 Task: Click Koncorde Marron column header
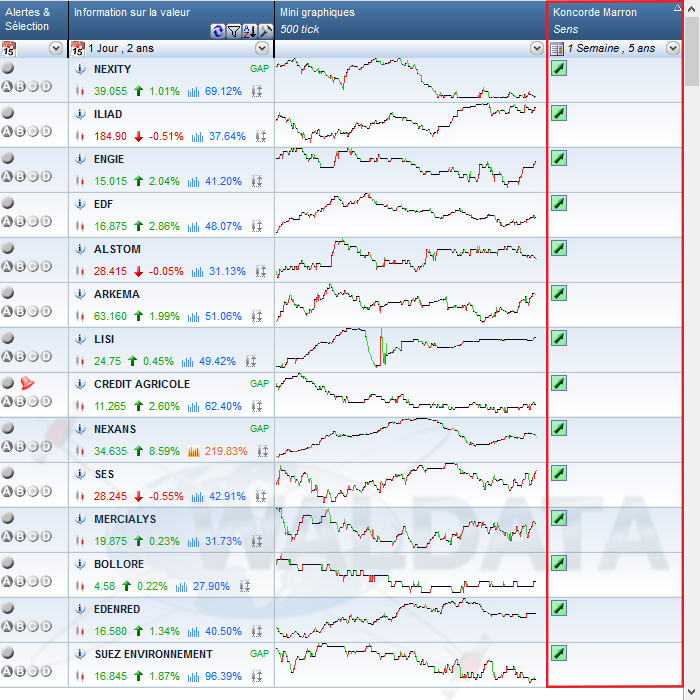[x=615, y=20]
